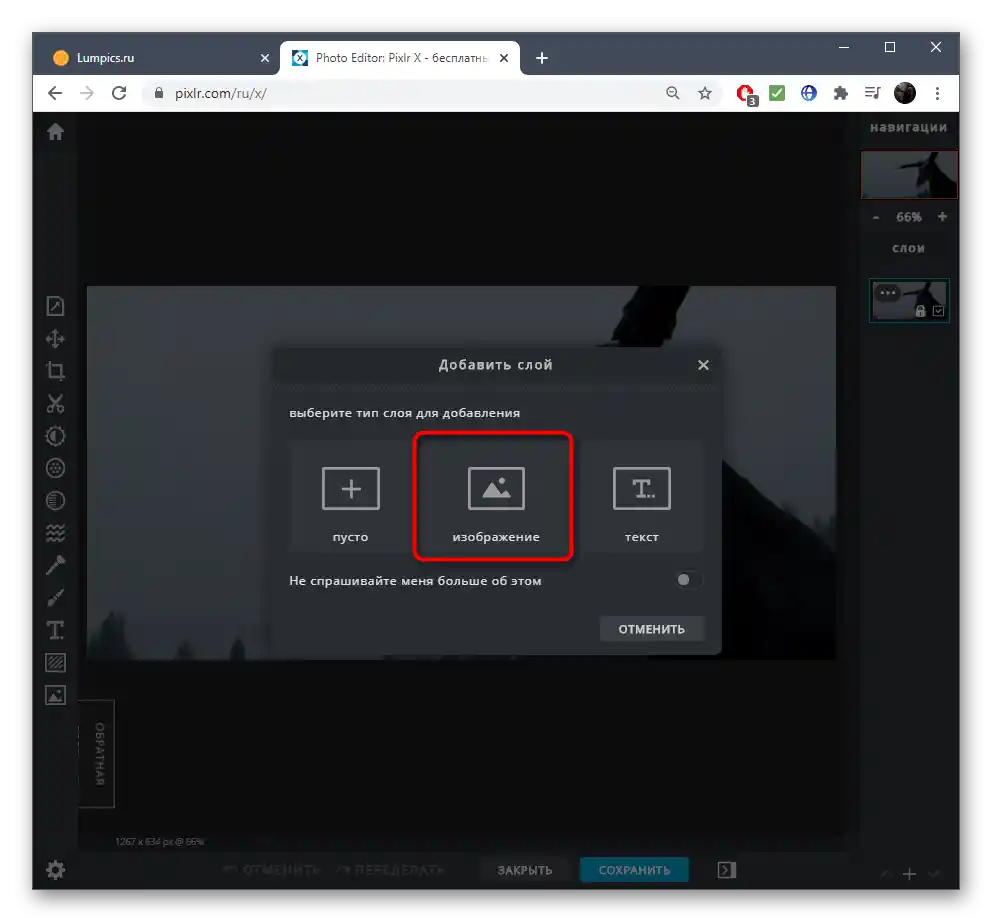Close the 'Добавить слой' dialog
This screenshot has width=992, height=922.
[703, 365]
